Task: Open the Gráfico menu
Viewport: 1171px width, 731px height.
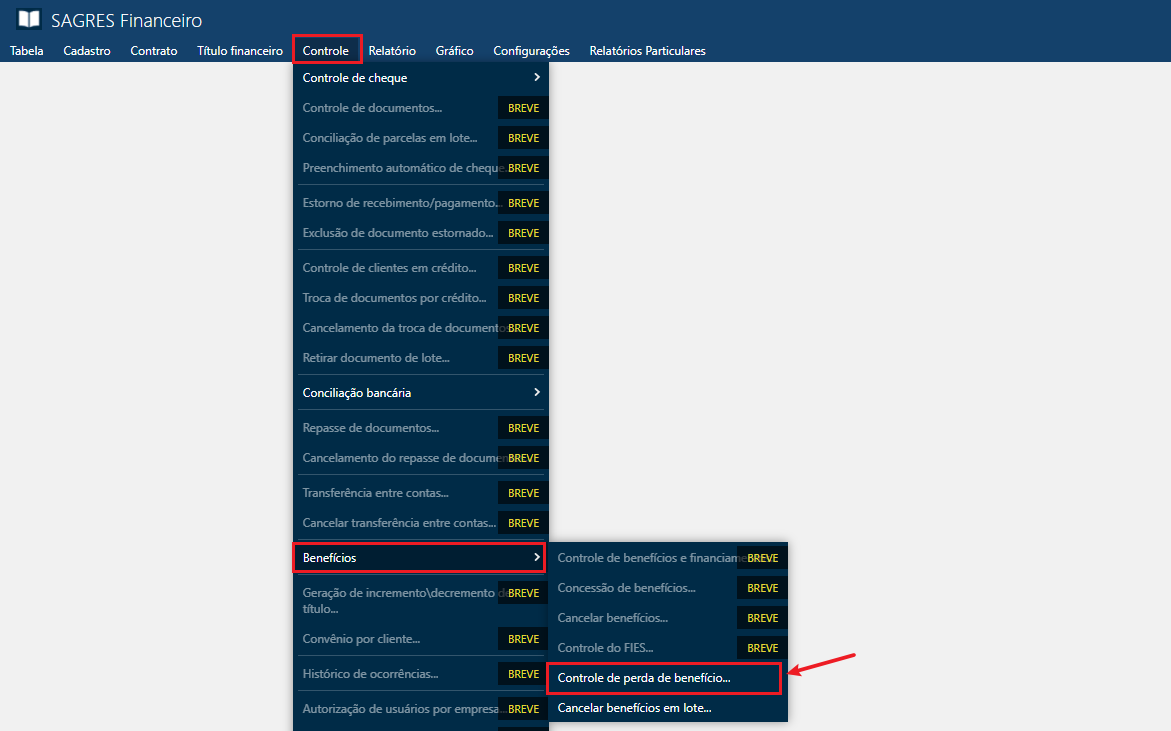Action: [454, 50]
